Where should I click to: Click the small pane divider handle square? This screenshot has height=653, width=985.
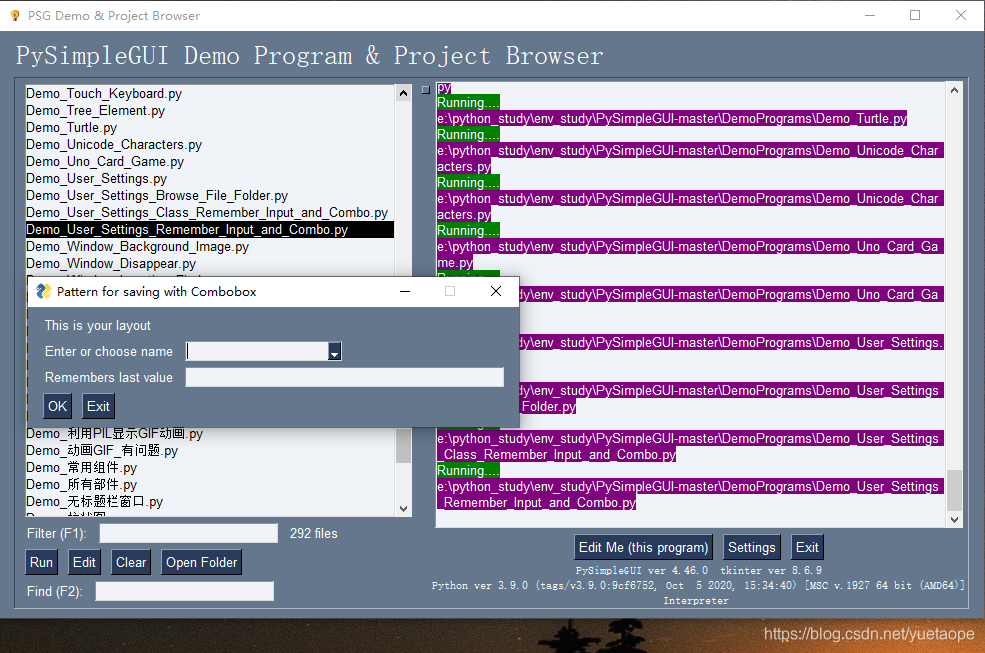426,90
